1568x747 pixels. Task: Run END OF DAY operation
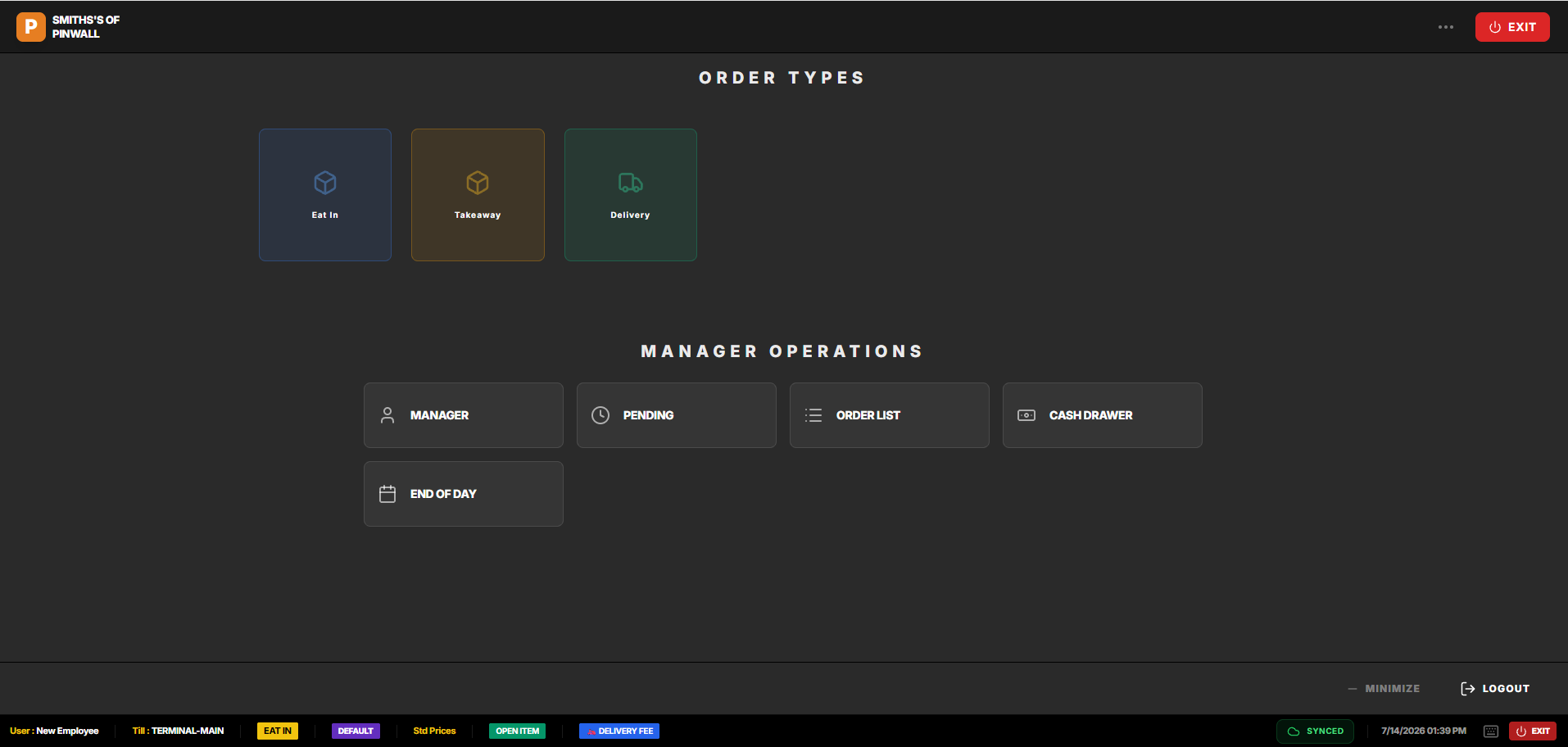click(x=464, y=494)
